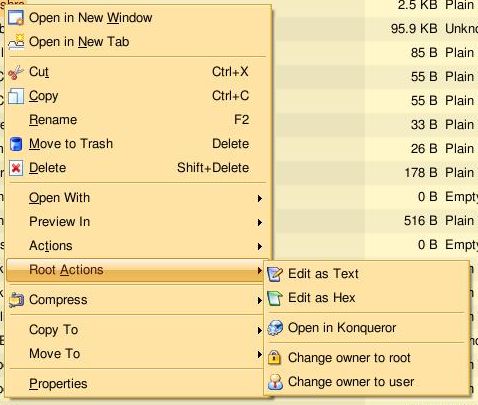Click the blue trash can icon
The image size is (478, 405).
pos(16,144)
